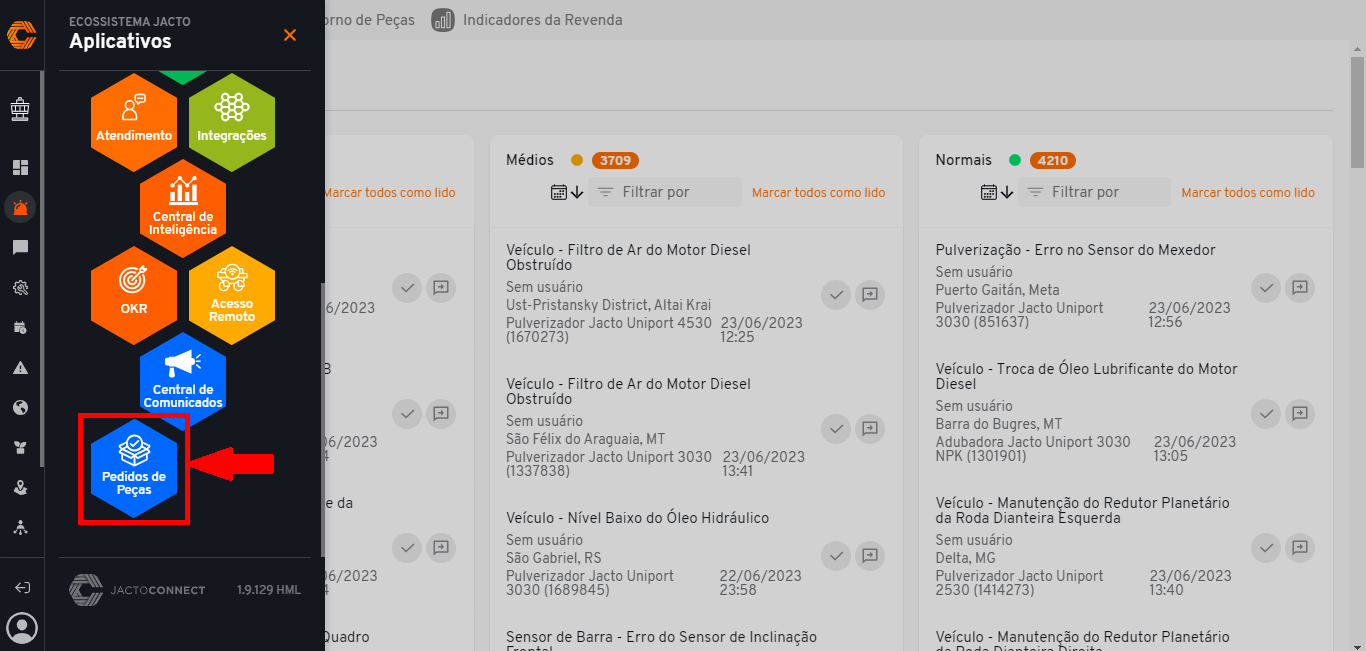The height and width of the screenshot is (651, 1366).
Task: Switch to Indicadores da Revenda tab
Action: 527,20
